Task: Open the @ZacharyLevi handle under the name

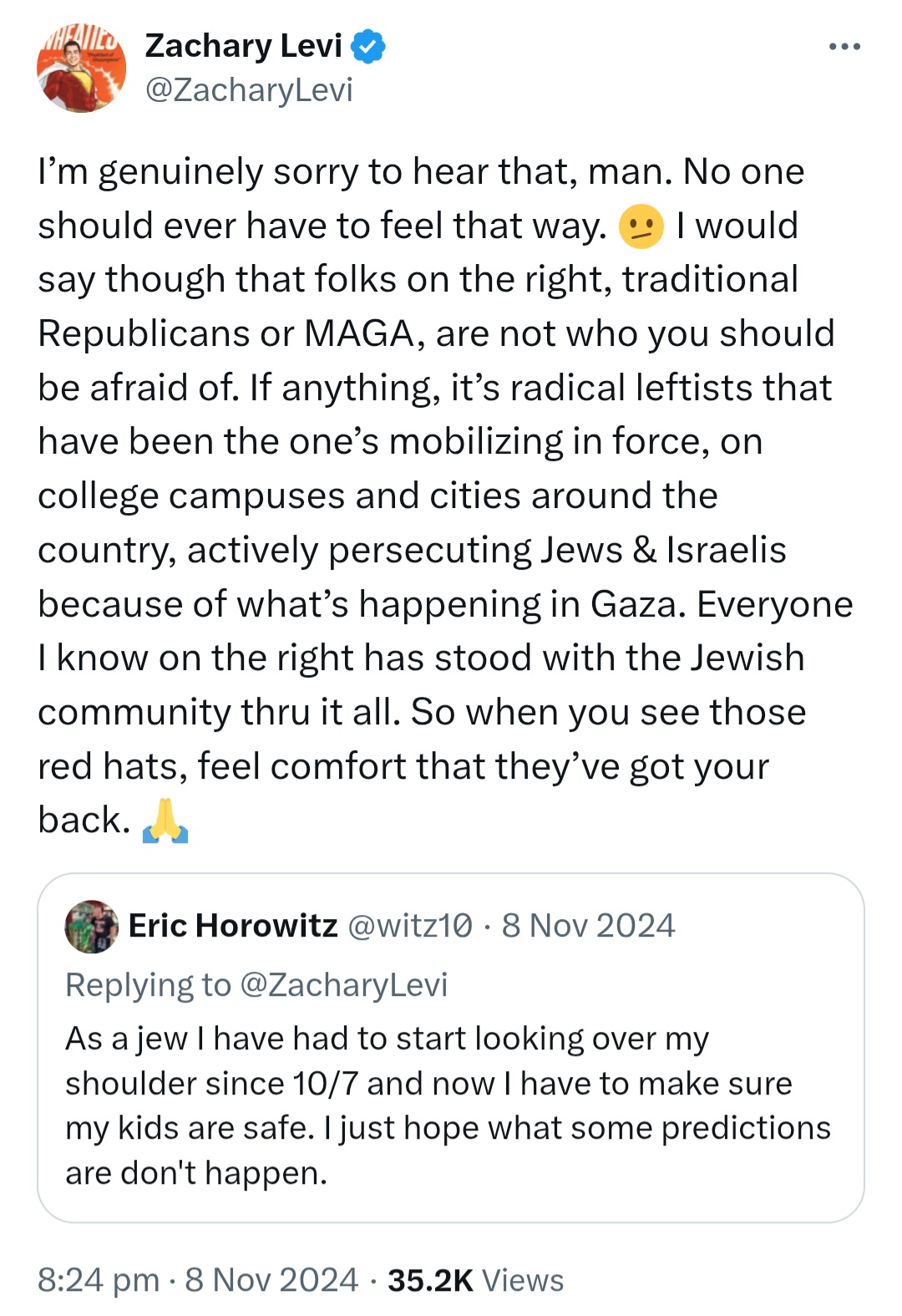Action: (x=249, y=89)
